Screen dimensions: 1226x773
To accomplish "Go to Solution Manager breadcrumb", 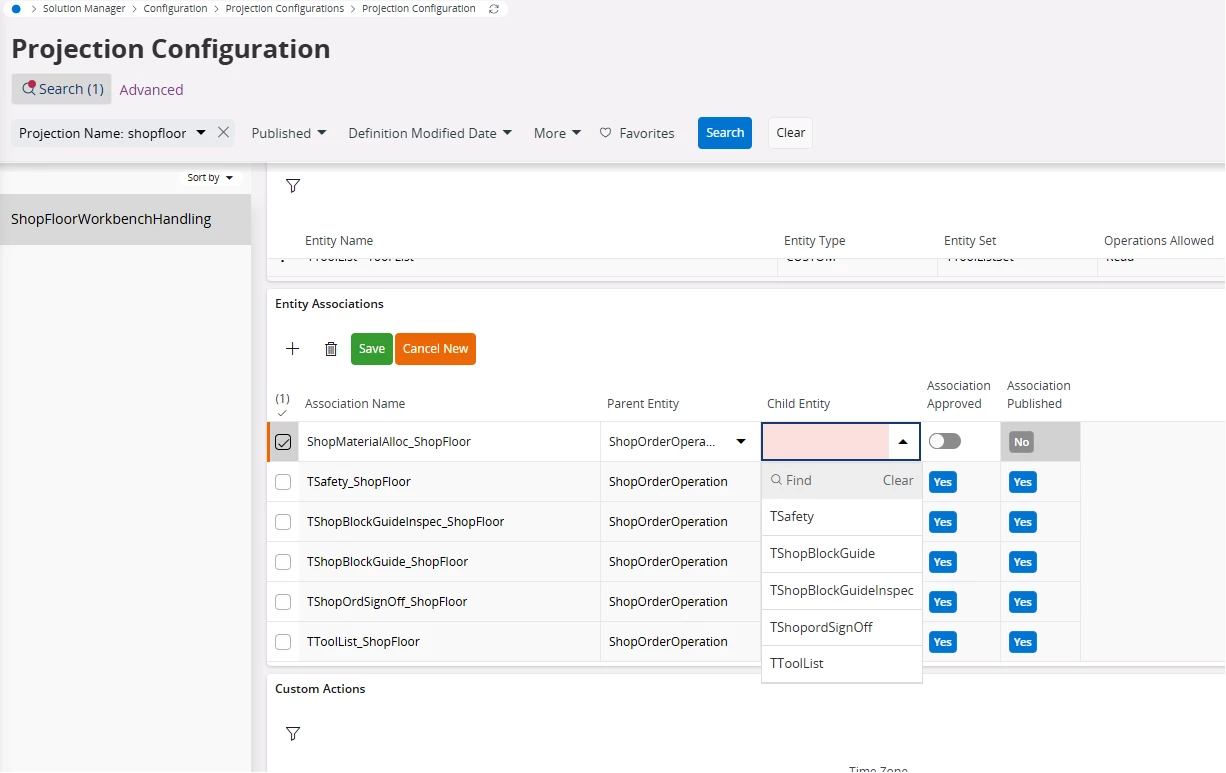I will (84, 8).
